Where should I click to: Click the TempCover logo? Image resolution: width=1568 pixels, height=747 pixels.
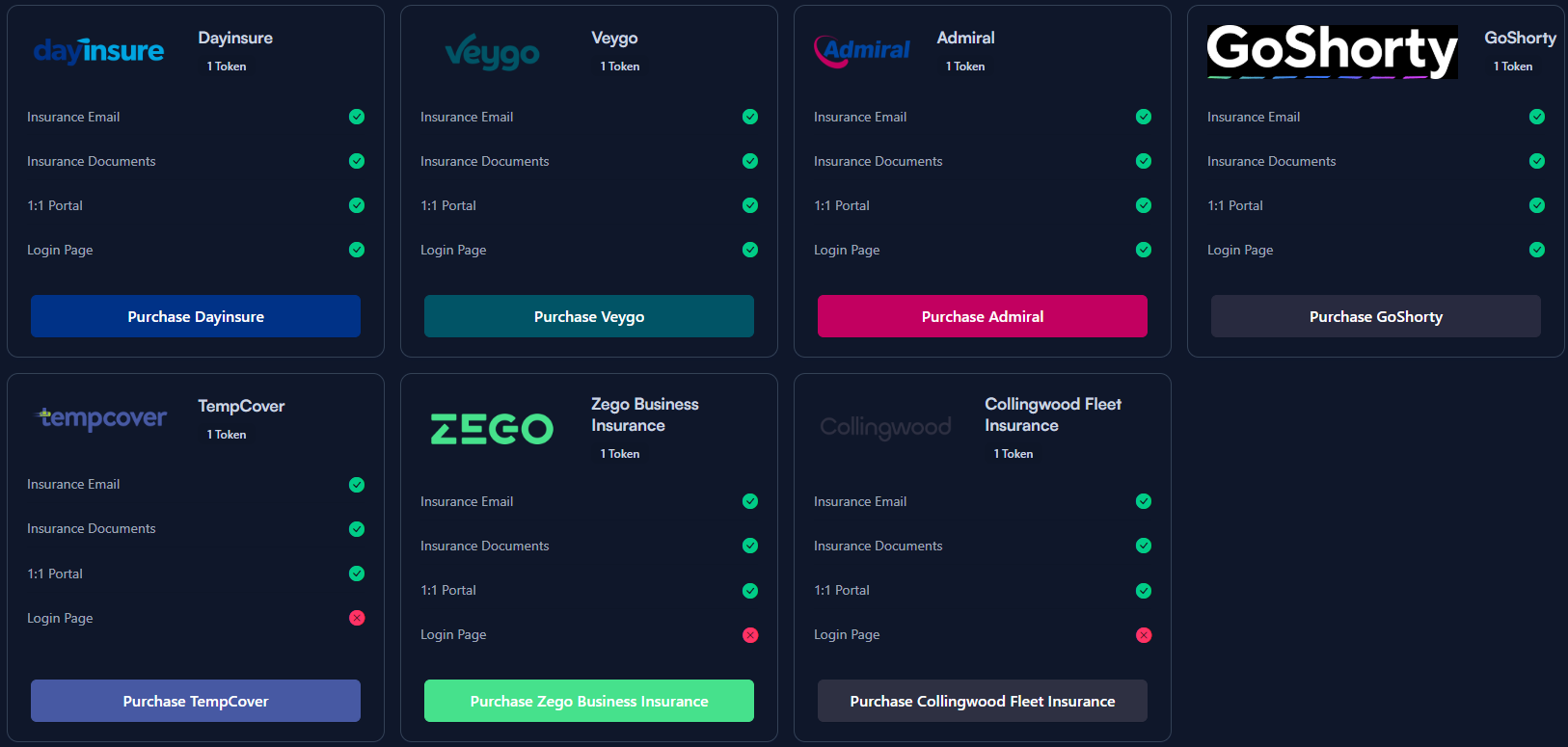pos(99,418)
